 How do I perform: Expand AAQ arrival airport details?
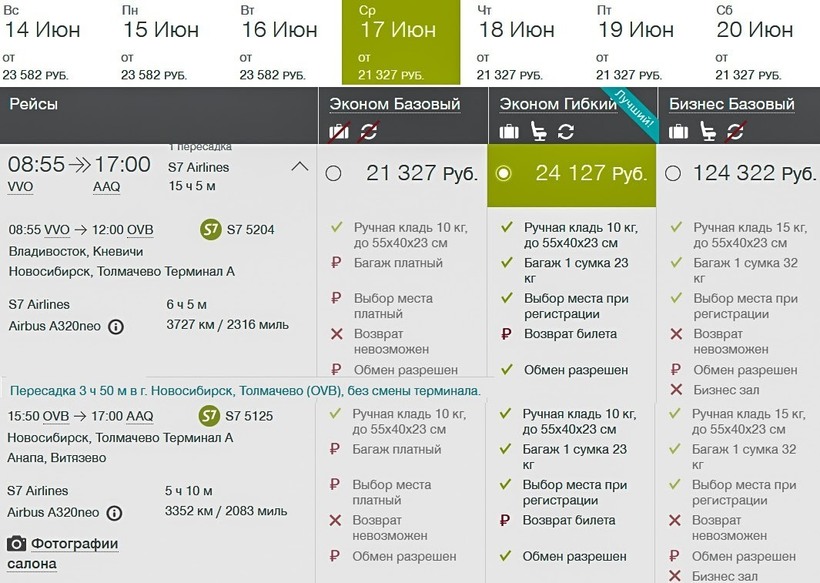pyautogui.click(x=106, y=187)
